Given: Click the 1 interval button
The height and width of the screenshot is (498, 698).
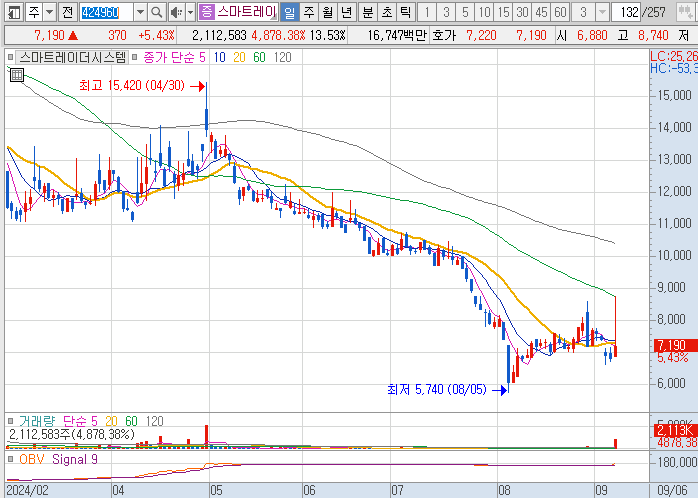Looking at the screenshot, I should [x=427, y=12].
